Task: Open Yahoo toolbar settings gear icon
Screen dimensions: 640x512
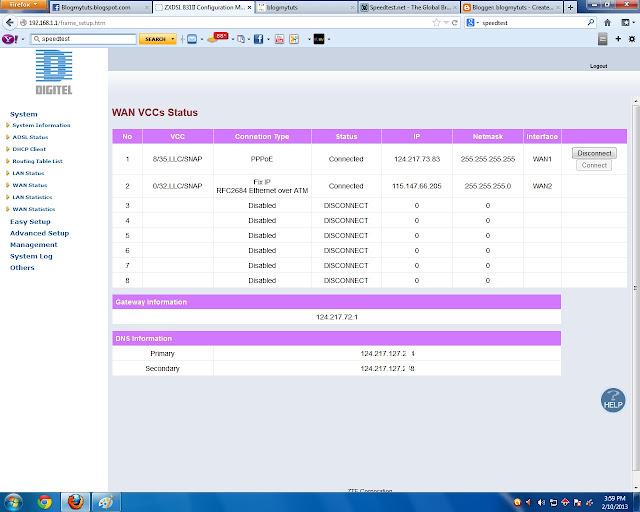Action: pyautogui.click(x=632, y=39)
